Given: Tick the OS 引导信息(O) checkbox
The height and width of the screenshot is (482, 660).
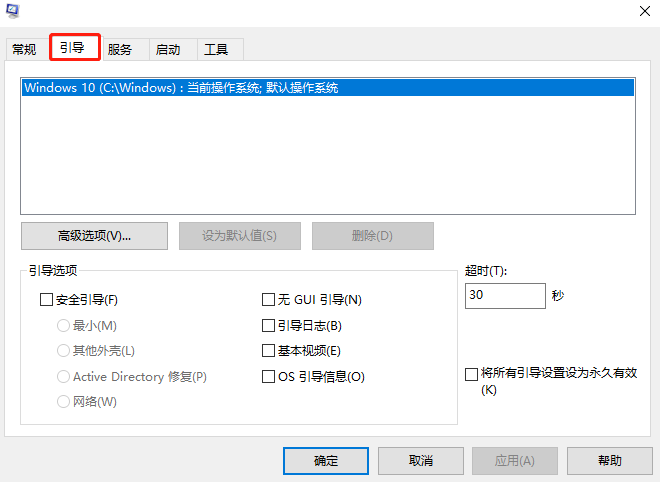Looking at the screenshot, I should tap(268, 377).
